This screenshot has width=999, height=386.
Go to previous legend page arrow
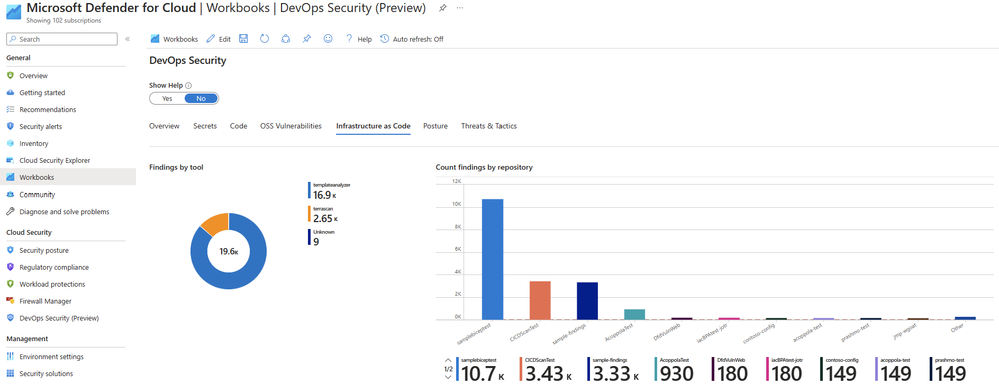449,361
